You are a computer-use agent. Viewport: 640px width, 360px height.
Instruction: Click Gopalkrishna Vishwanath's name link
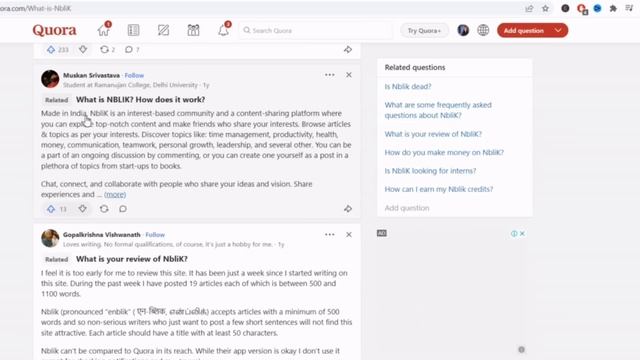(x=102, y=235)
